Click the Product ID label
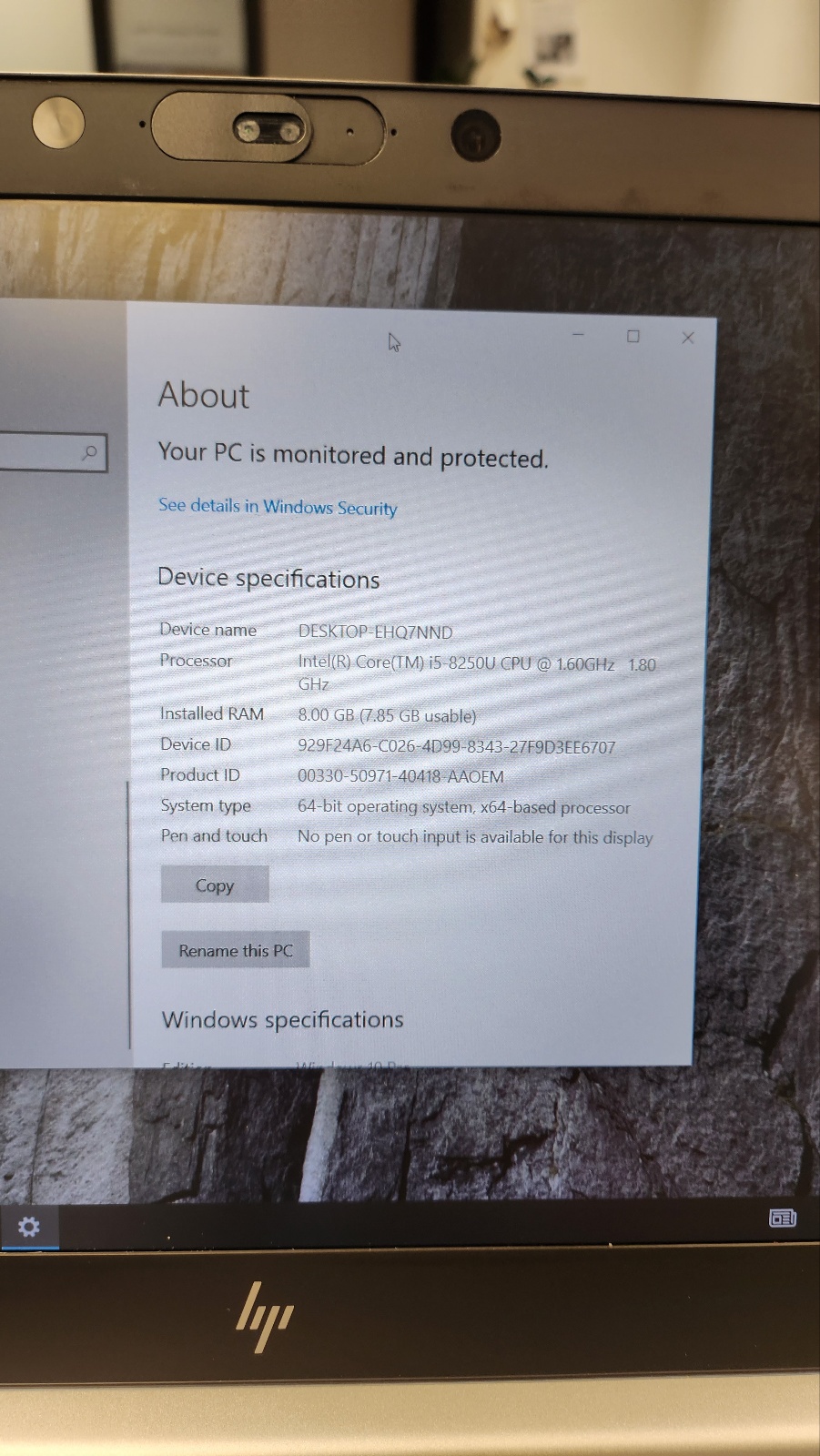 pos(199,774)
